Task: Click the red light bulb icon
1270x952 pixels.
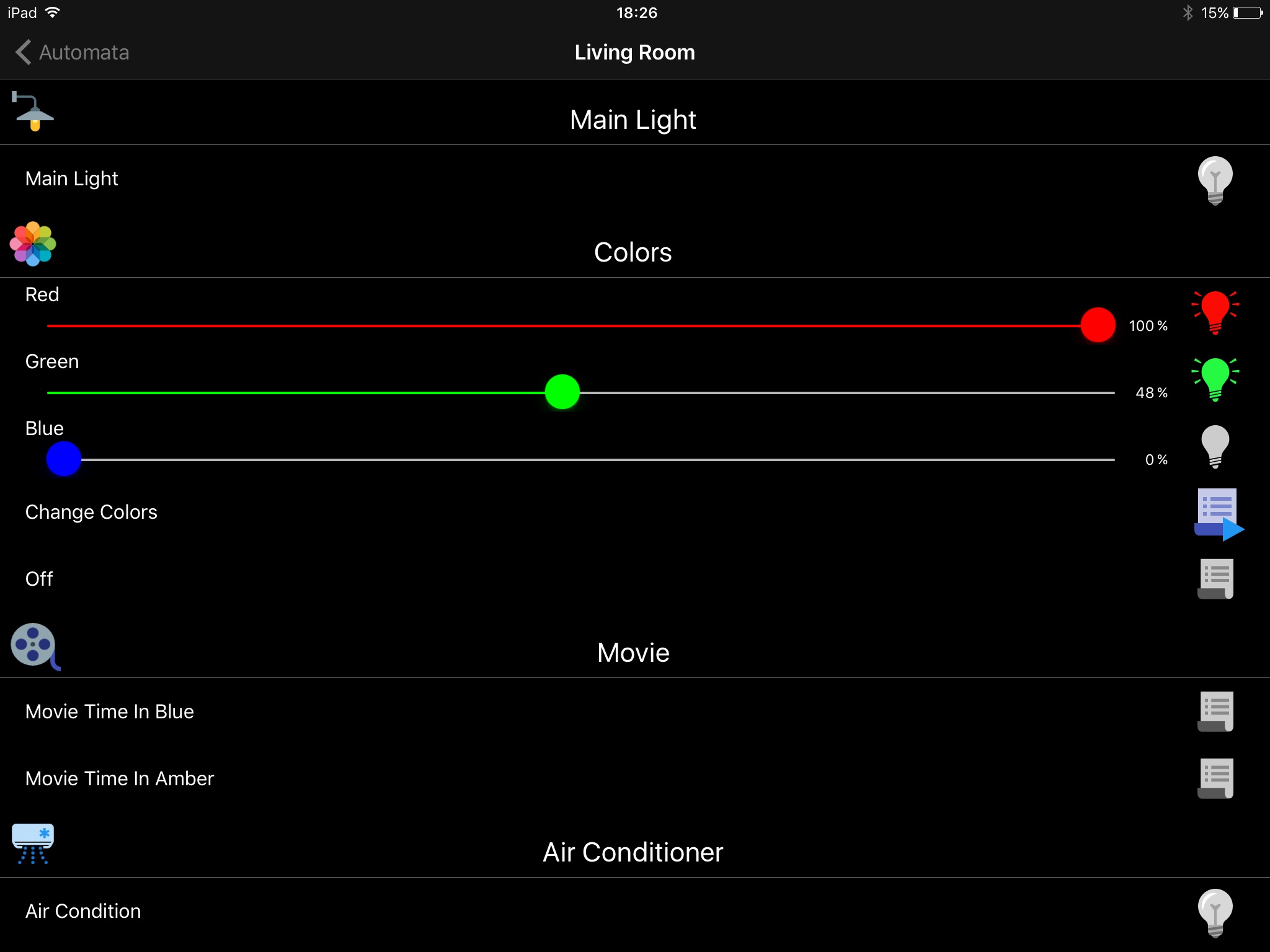Action: (x=1216, y=312)
